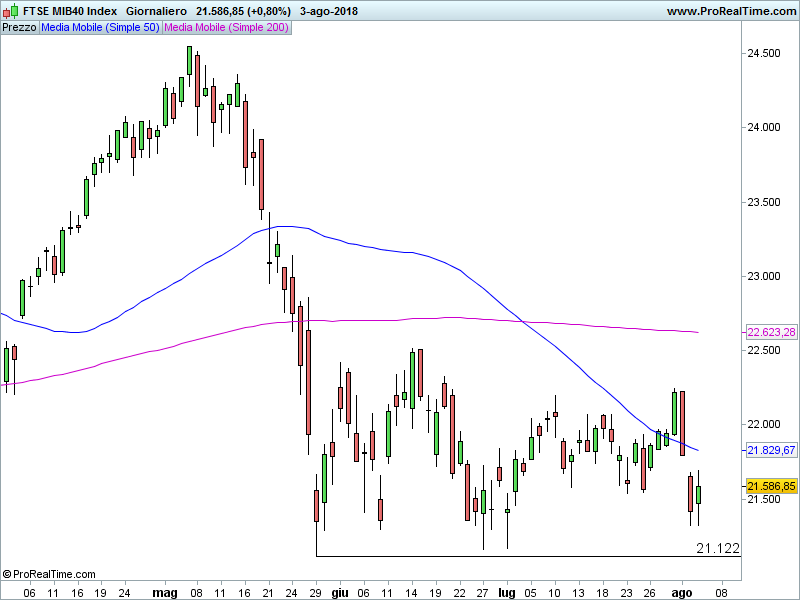This screenshot has width=800, height=600.
Task: Click the 29 date label on time axis
Action: click(316, 593)
